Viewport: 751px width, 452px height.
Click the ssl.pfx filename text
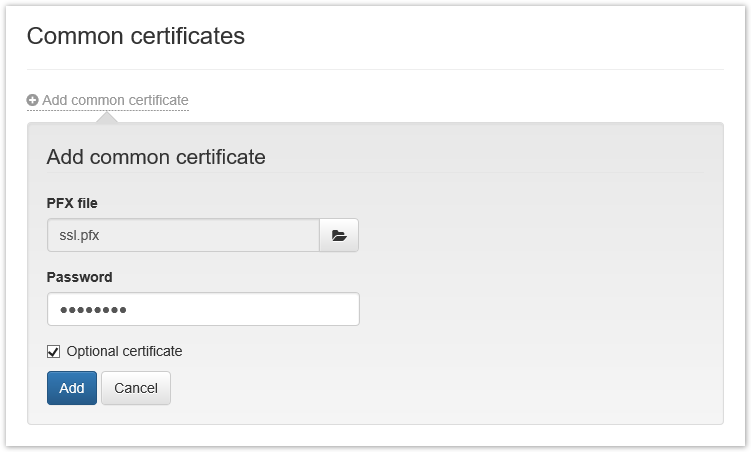point(80,236)
